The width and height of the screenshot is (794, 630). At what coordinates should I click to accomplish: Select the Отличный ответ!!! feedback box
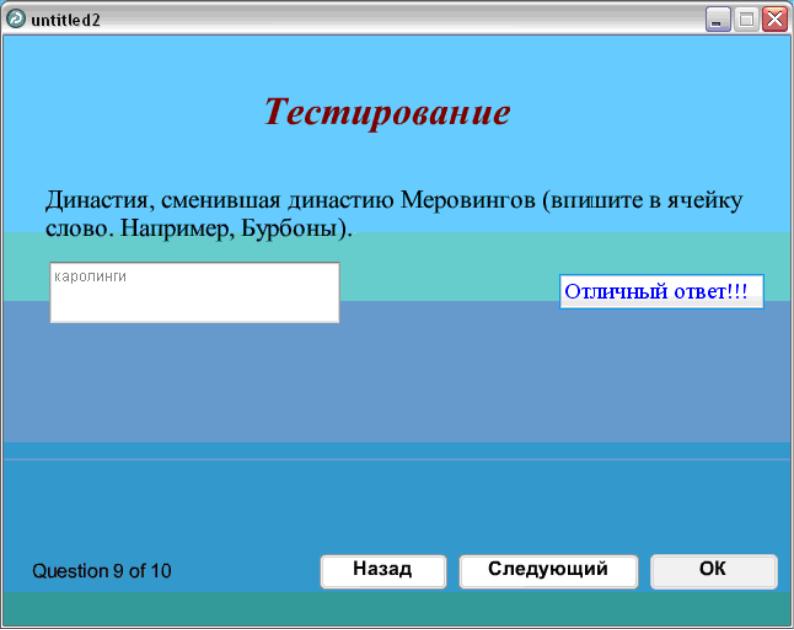click(x=661, y=291)
